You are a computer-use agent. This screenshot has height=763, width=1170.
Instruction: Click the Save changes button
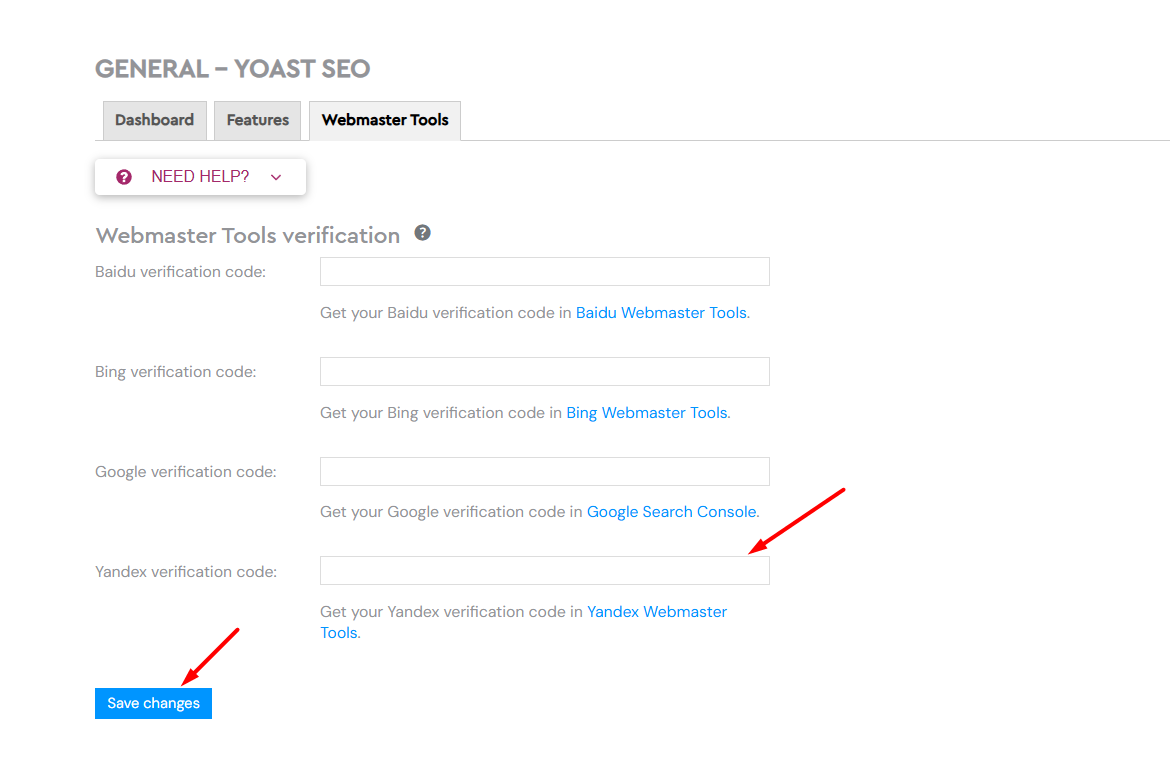tap(153, 703)
